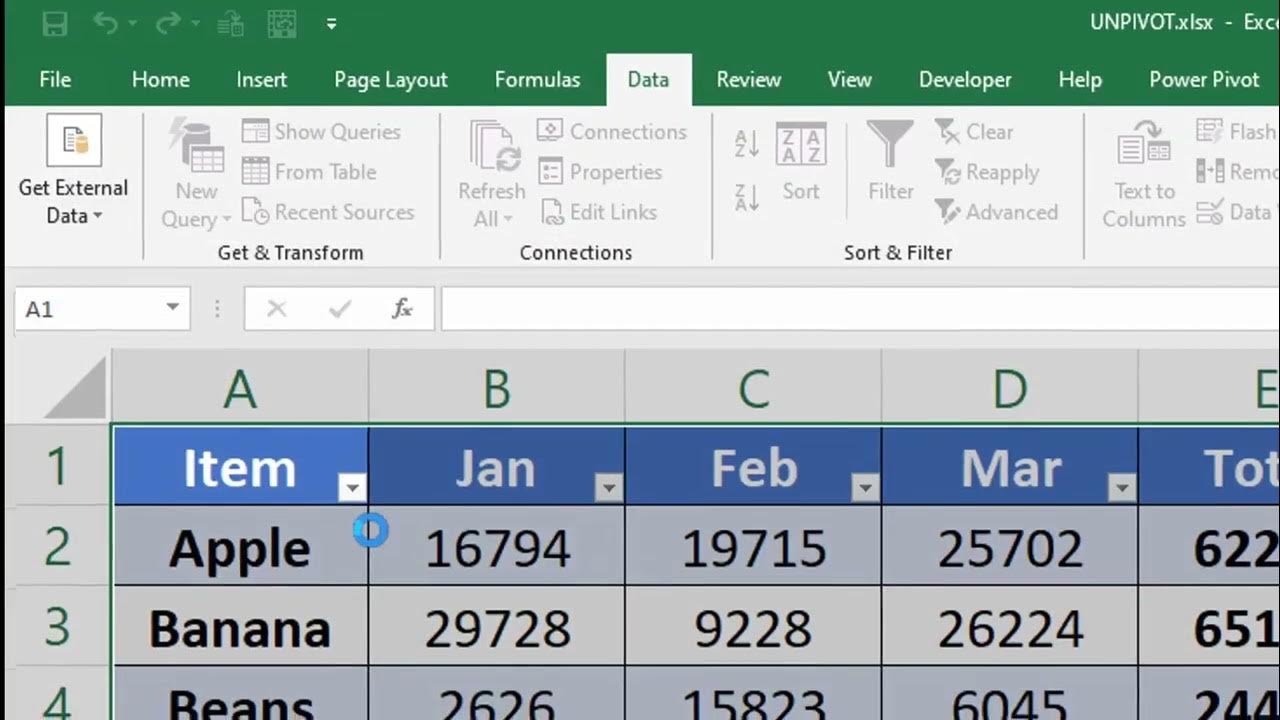The height and width of the screenshot is (720, 1280).
Task: Open the Sort dialog button
Action: tap(800, 164)
